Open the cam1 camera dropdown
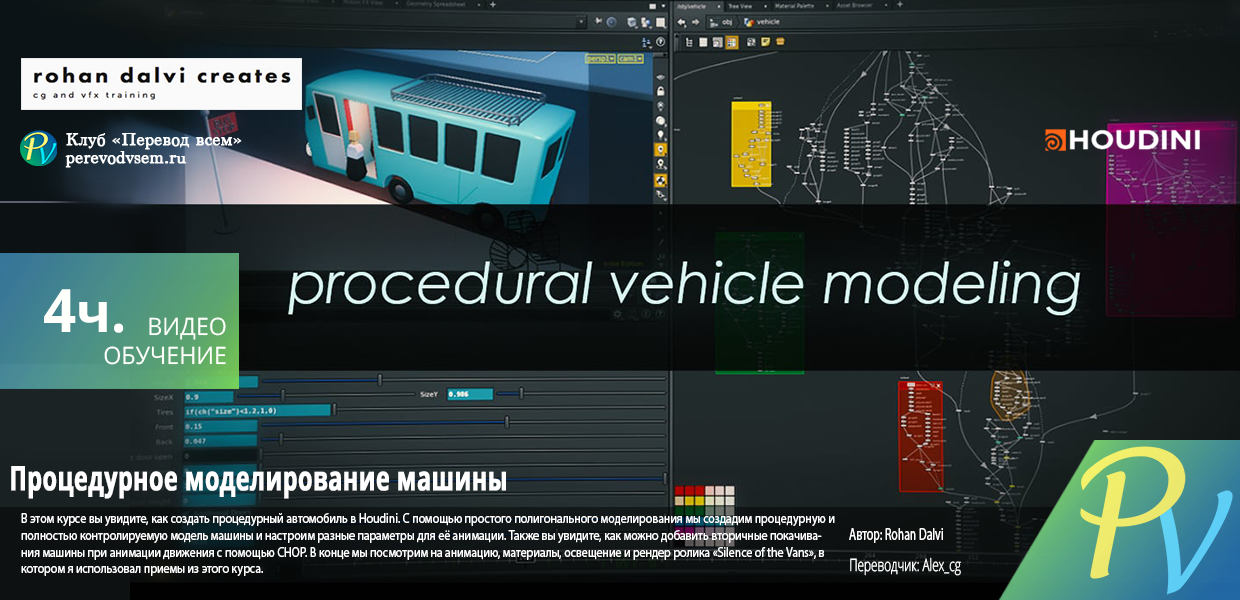This screenshot has height=600, width=1240. pos(629,60)
